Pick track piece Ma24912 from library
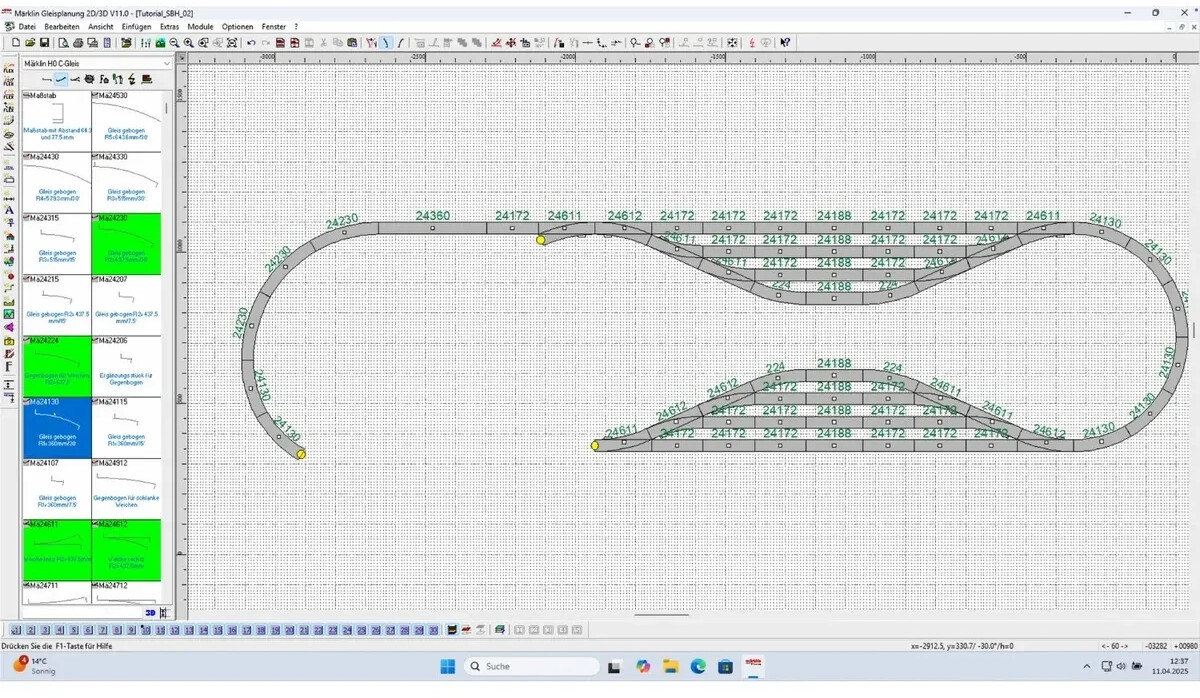This screenshot has height=698, width=1200. [126, 488]
